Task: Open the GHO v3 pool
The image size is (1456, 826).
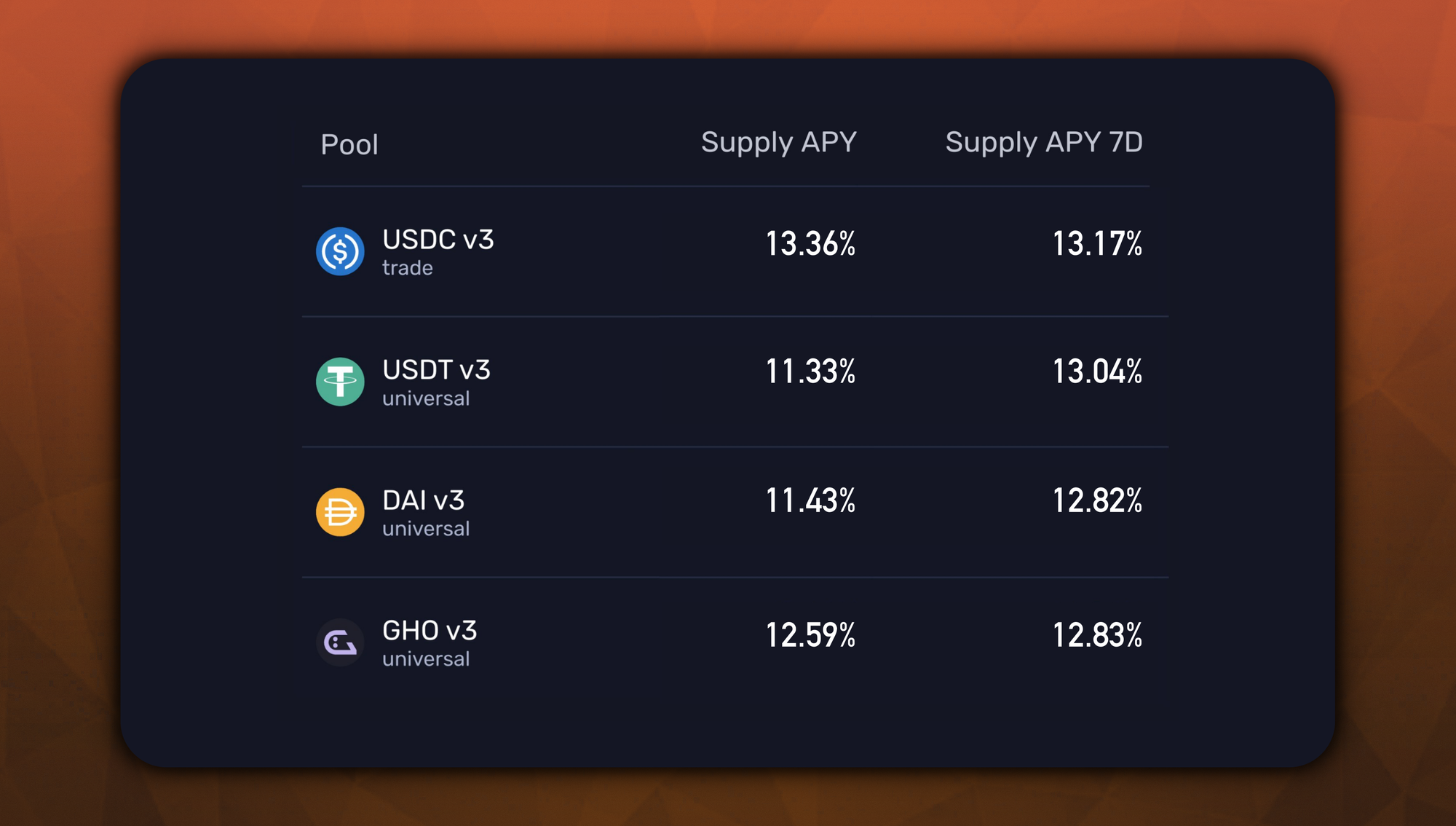Action: tap(430, 631)
